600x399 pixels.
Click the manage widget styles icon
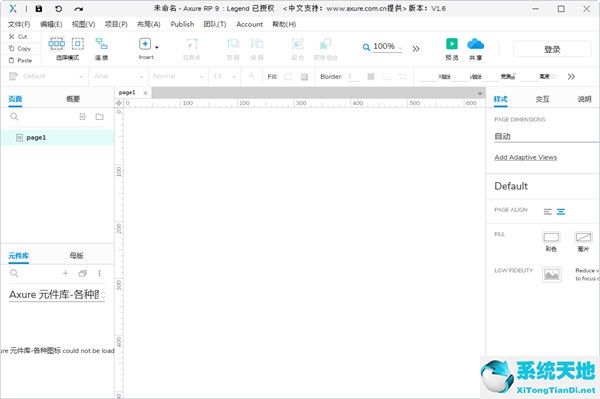pyautogui.click(x=13, y=76)
